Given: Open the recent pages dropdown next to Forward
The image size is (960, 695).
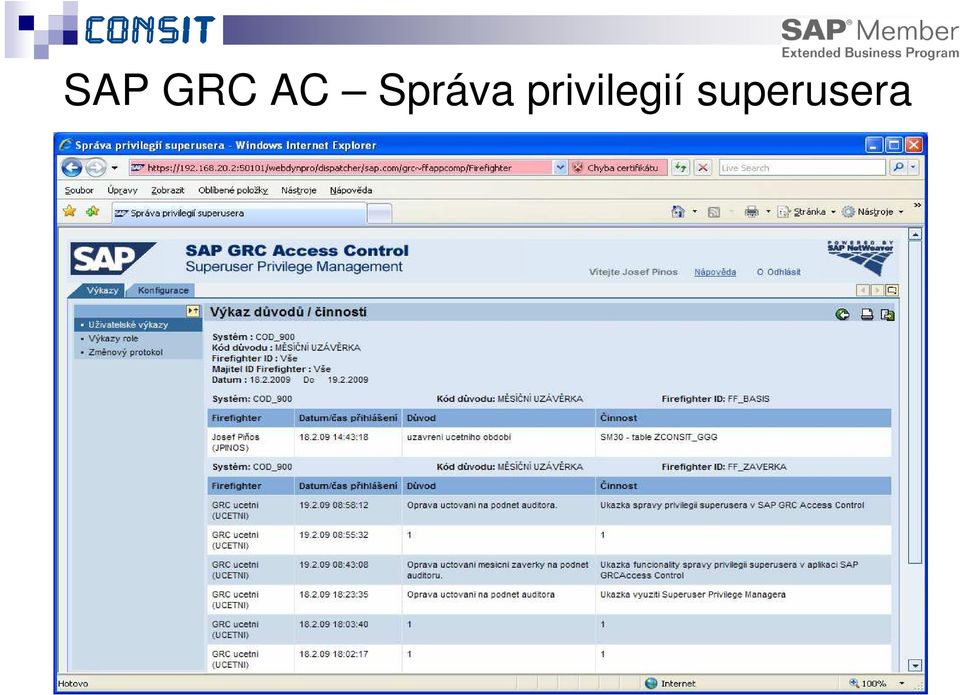Looking at the screenshot, I should pyautogui.click(x=114, y=168).
